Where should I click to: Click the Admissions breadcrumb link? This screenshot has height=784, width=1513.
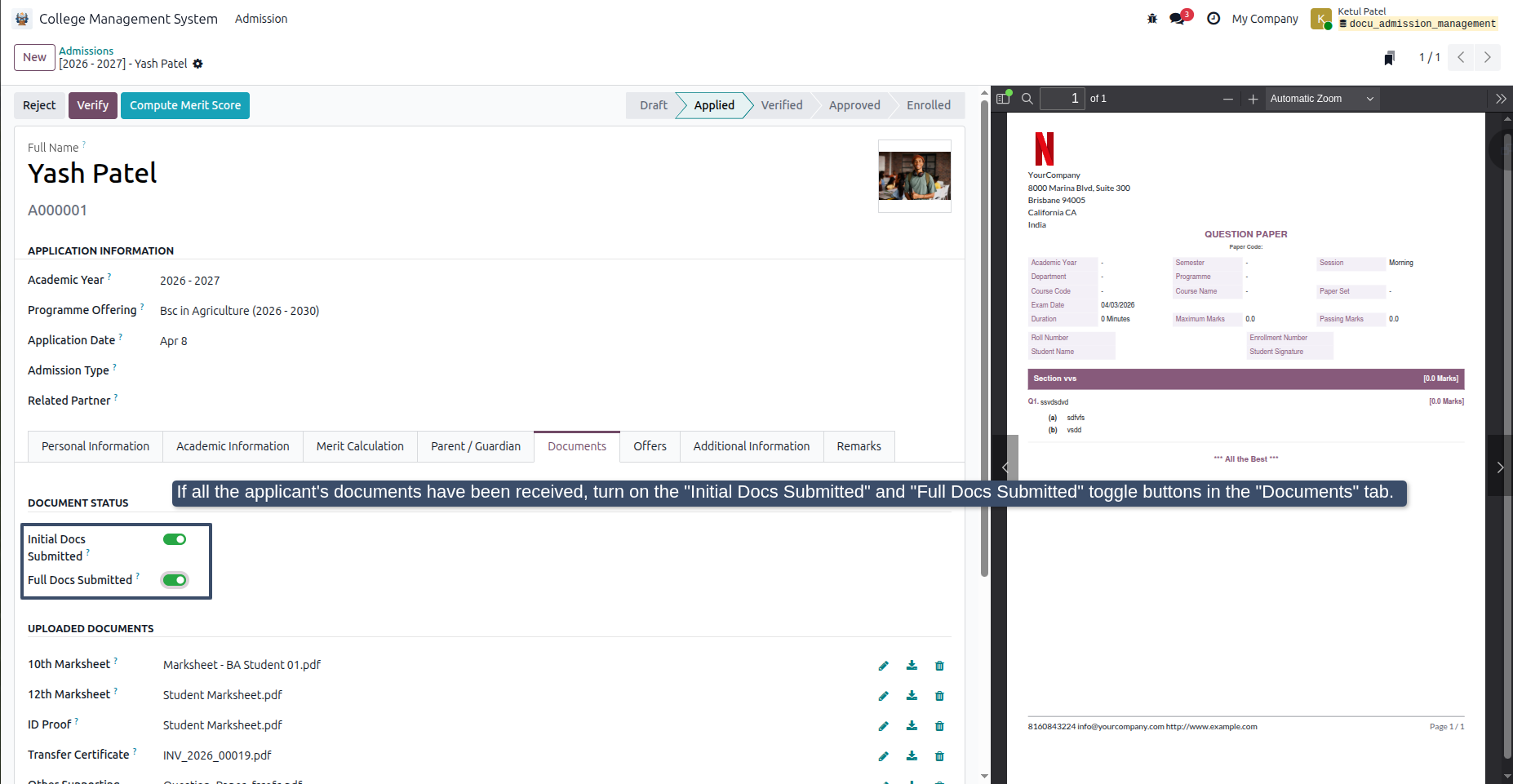point(86,51)
